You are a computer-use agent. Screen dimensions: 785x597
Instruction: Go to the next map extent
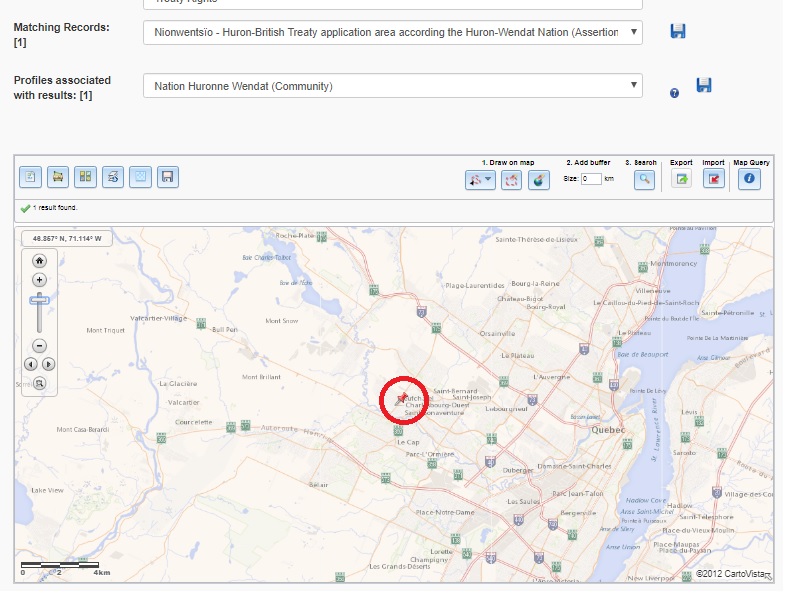point(49,364)
